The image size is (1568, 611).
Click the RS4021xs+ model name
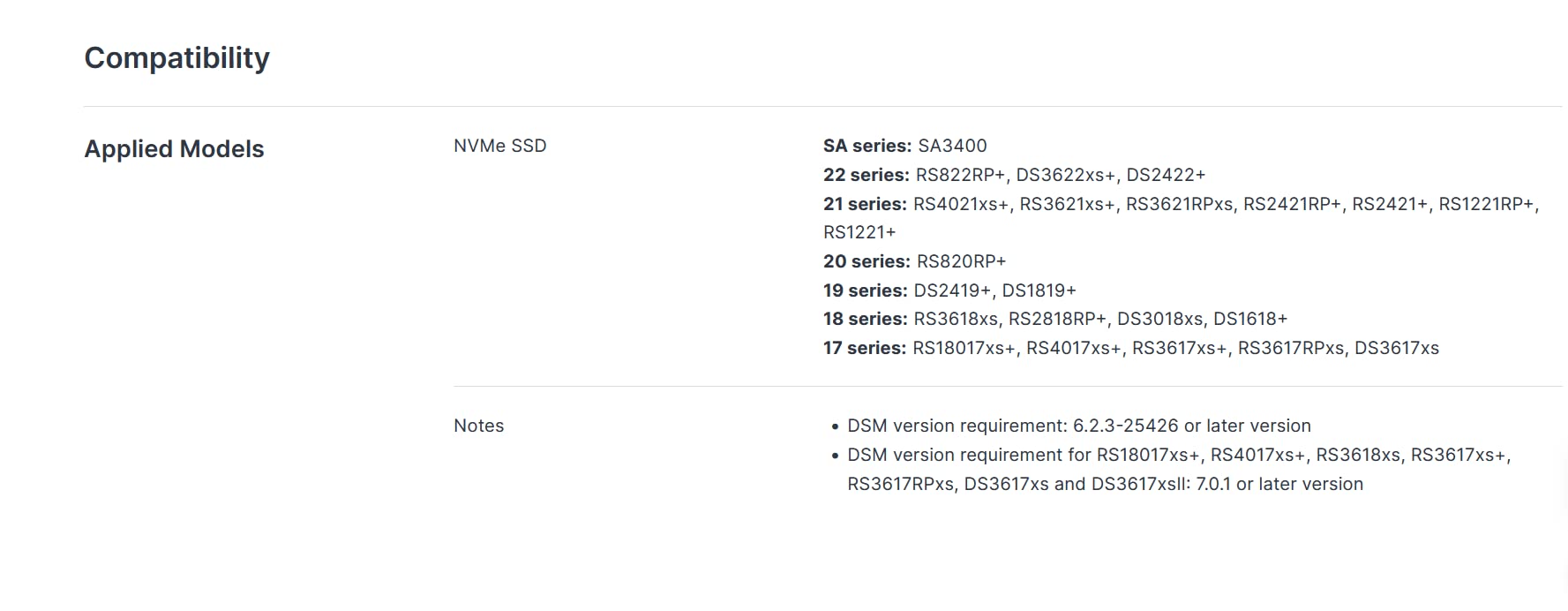click(x=960, y=204)
